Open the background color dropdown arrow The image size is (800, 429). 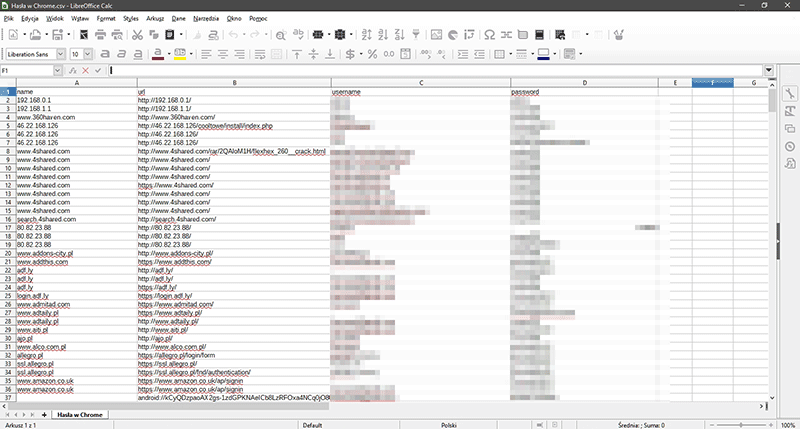(191, 54)
